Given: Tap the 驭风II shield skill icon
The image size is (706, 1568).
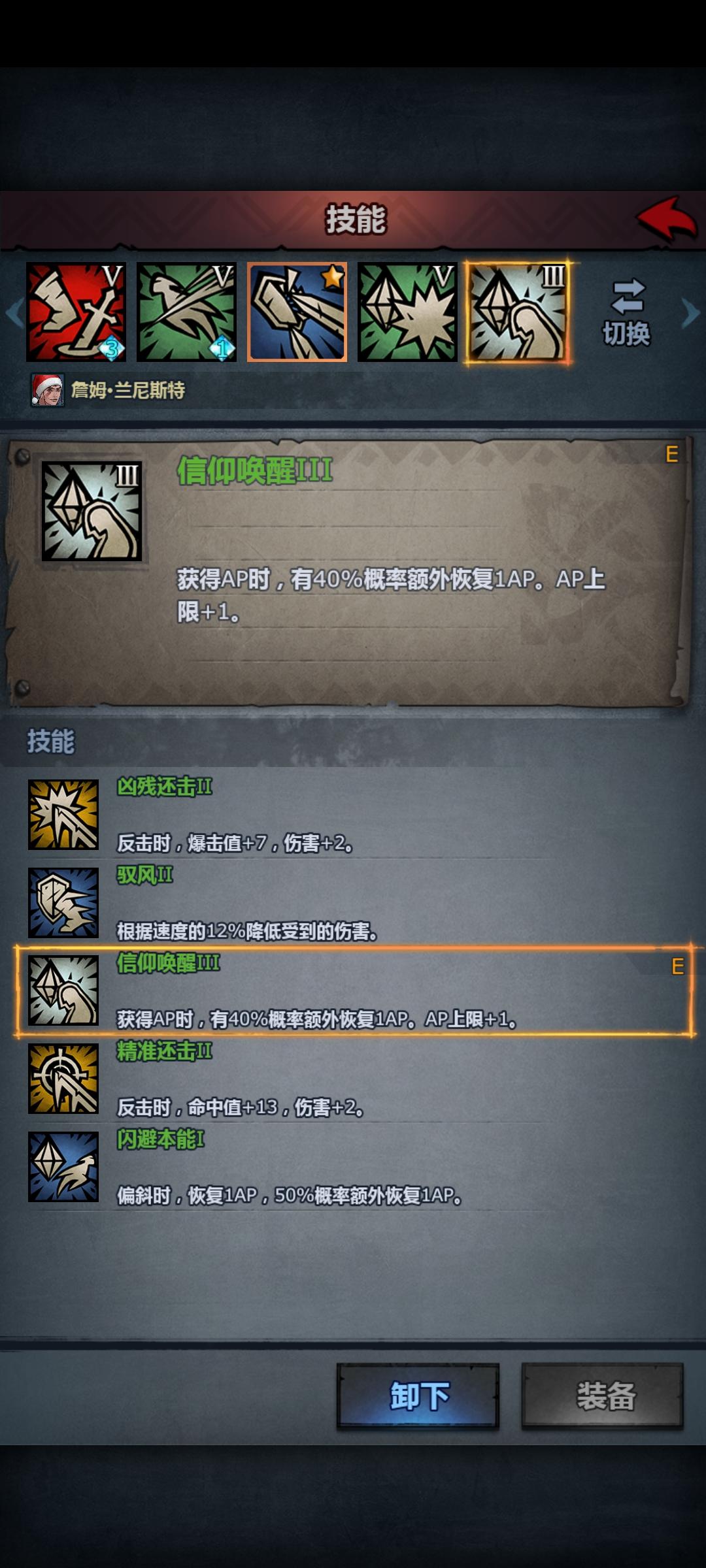Looking at the screenshot, I should coord(63,903).
